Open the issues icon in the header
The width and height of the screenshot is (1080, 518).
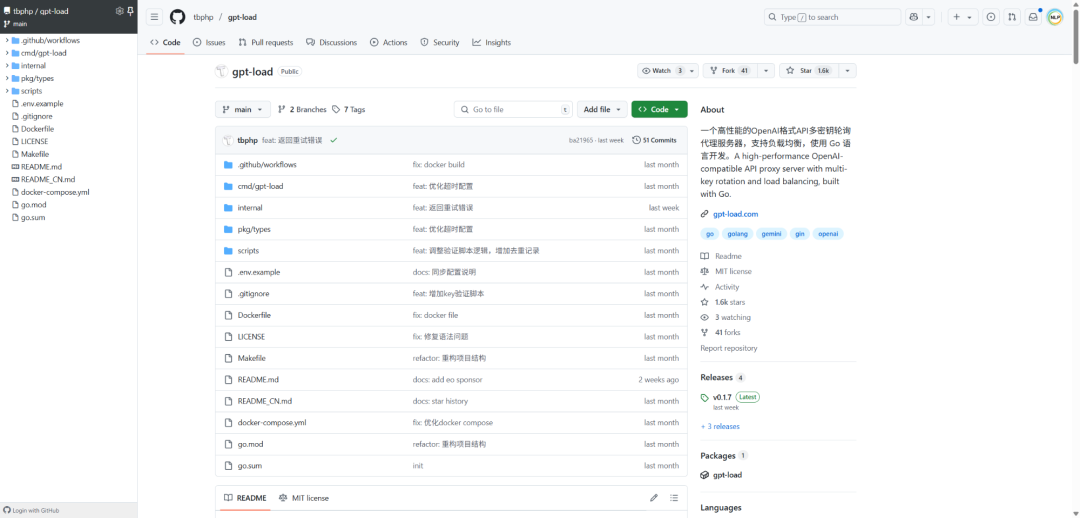tap(990, 17)
